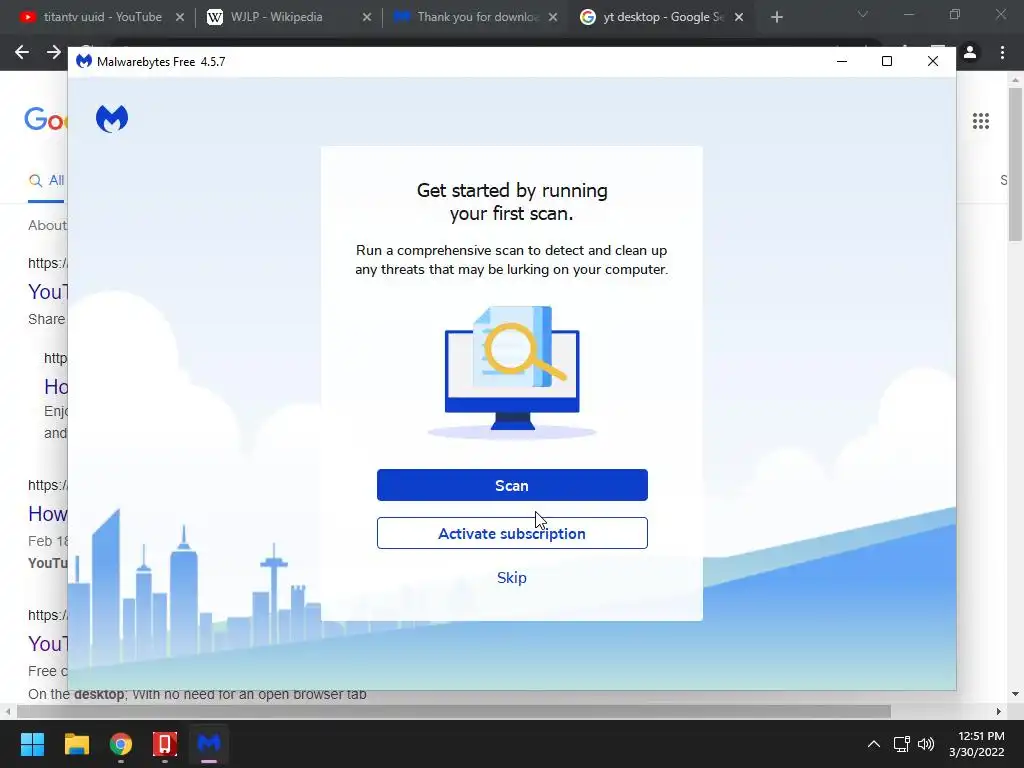Close the WJLP Wikipedia tab

click(367, 18)
